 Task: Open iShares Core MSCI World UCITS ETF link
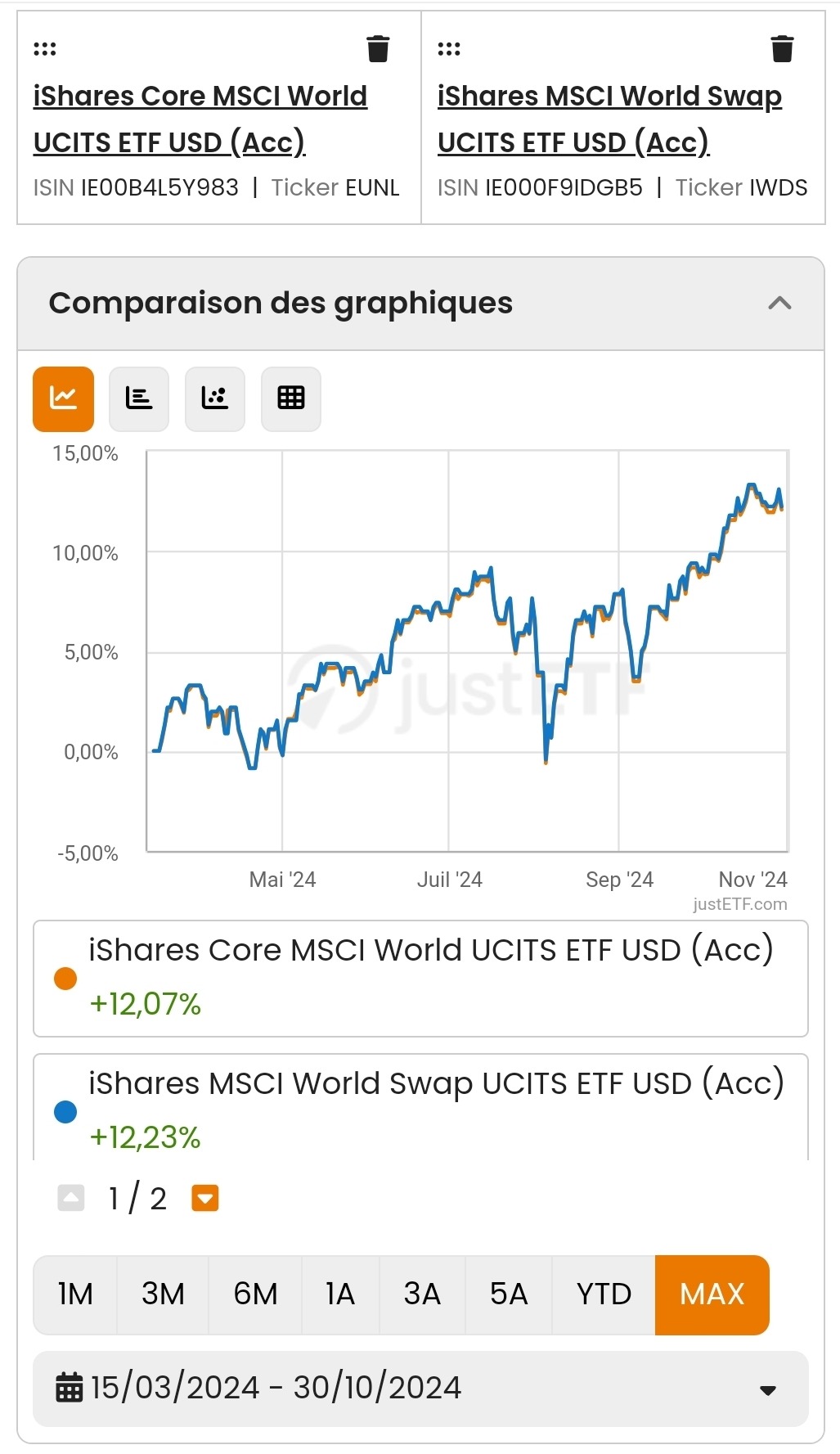(200, 119)
